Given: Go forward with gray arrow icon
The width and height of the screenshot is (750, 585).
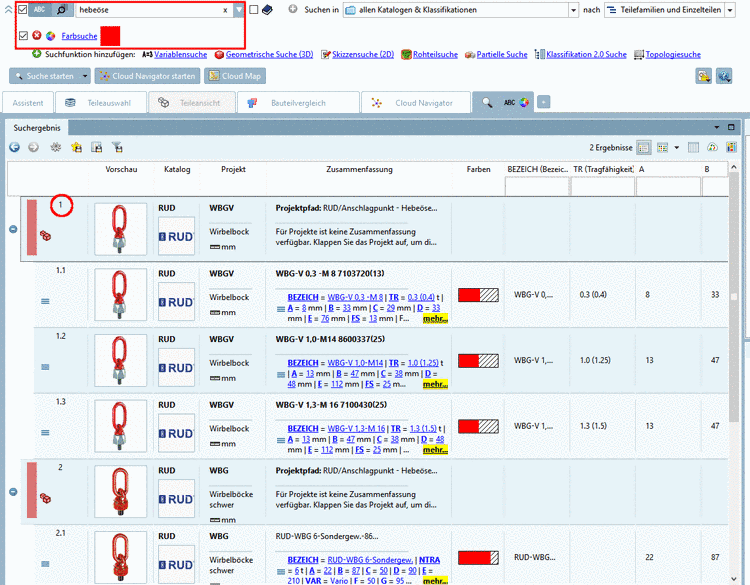Looking at the screenshot, I should point(33,147).
